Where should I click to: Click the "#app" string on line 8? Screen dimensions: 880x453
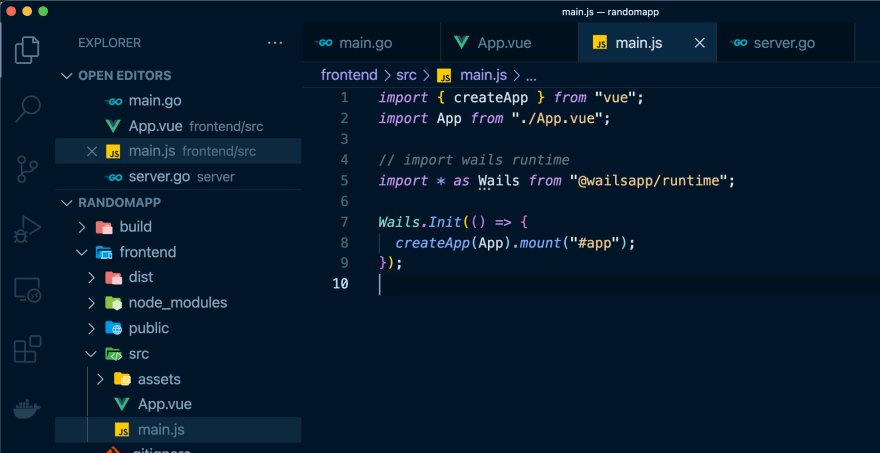point(594,243)
